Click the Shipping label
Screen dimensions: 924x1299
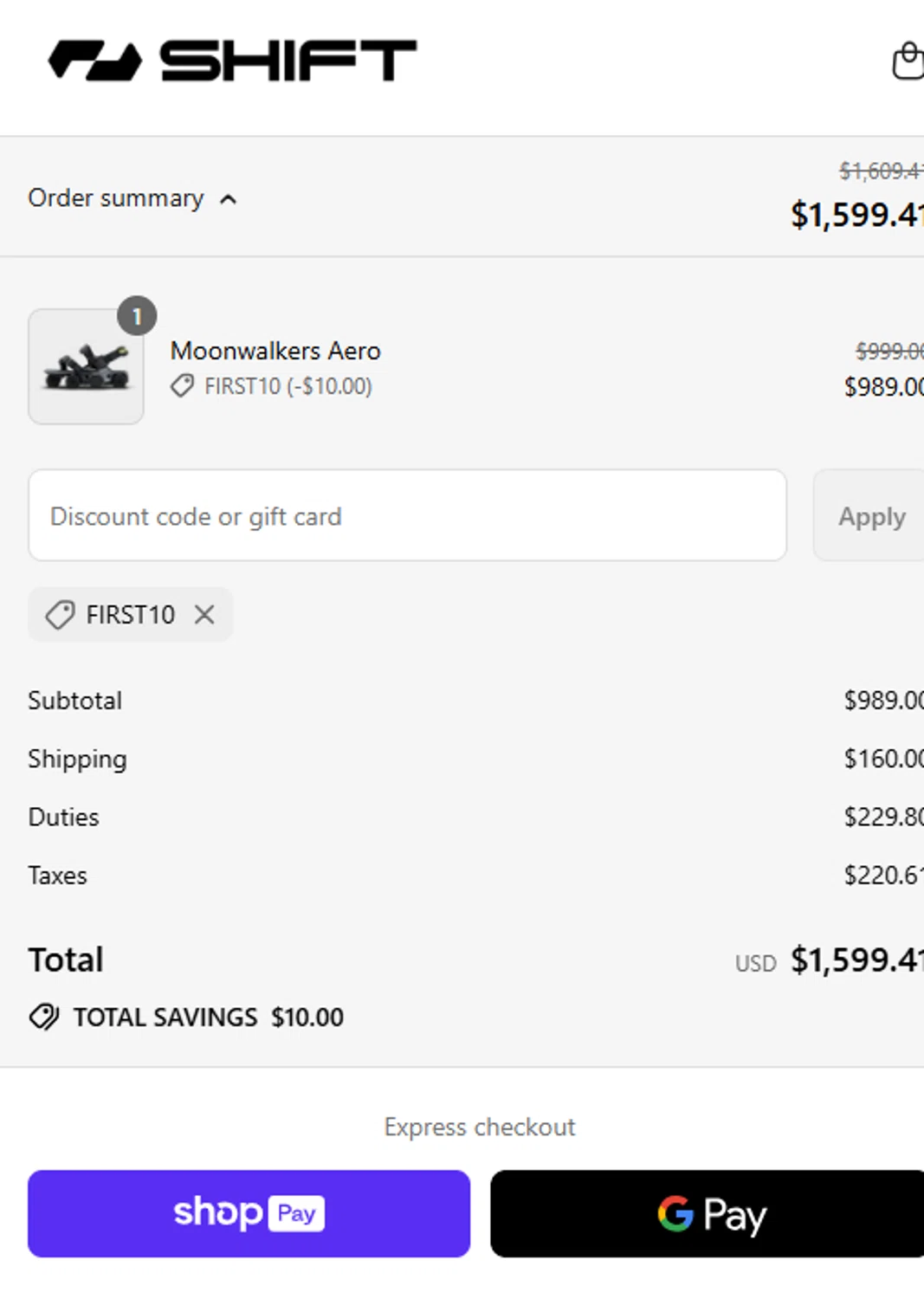(77, 759)
